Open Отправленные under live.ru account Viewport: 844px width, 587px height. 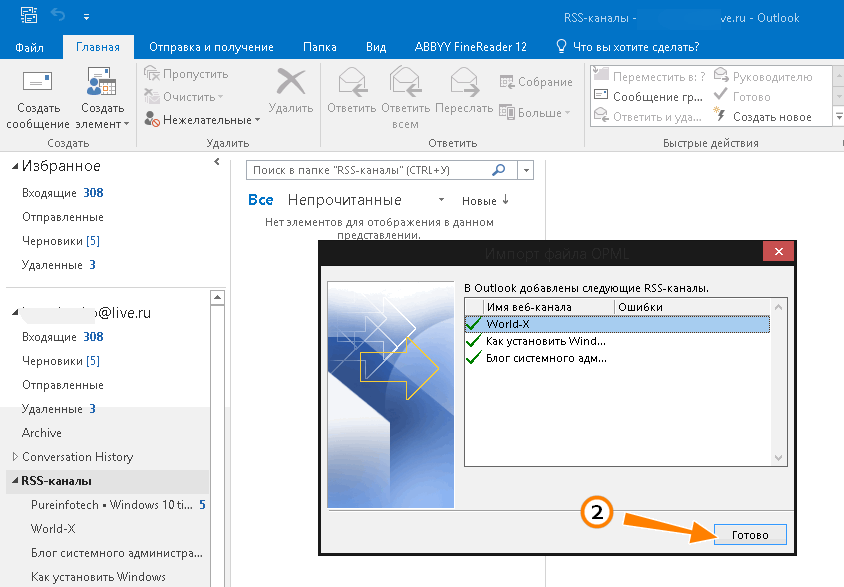point(62,385)
